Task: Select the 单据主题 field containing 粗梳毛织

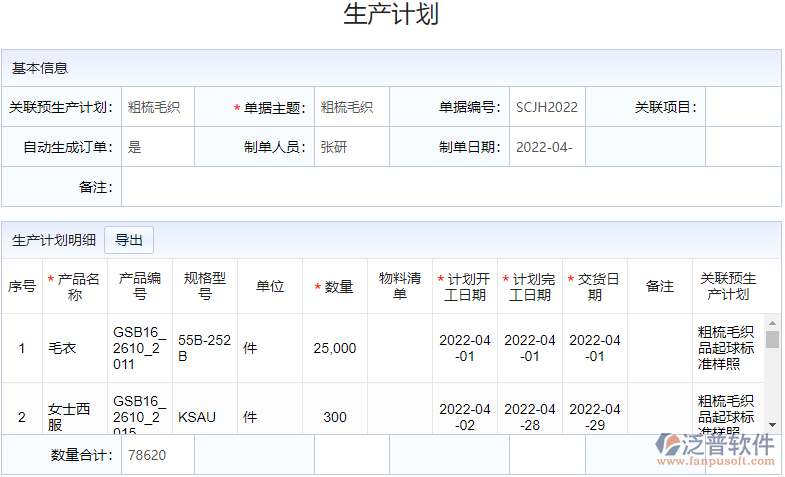Action: tap(351, 107)
